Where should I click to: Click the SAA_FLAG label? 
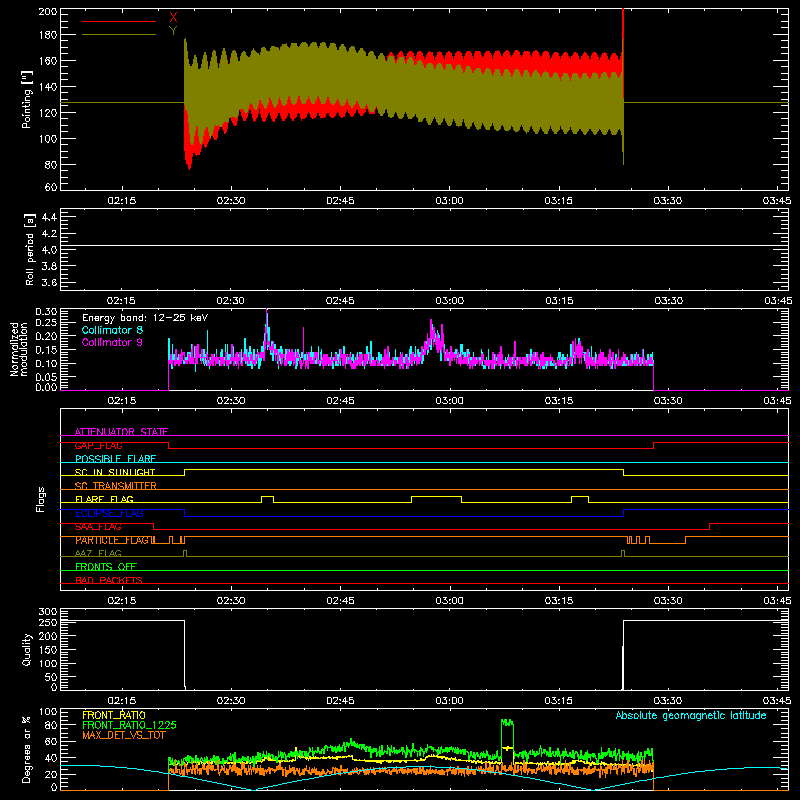tap(98, 527)
